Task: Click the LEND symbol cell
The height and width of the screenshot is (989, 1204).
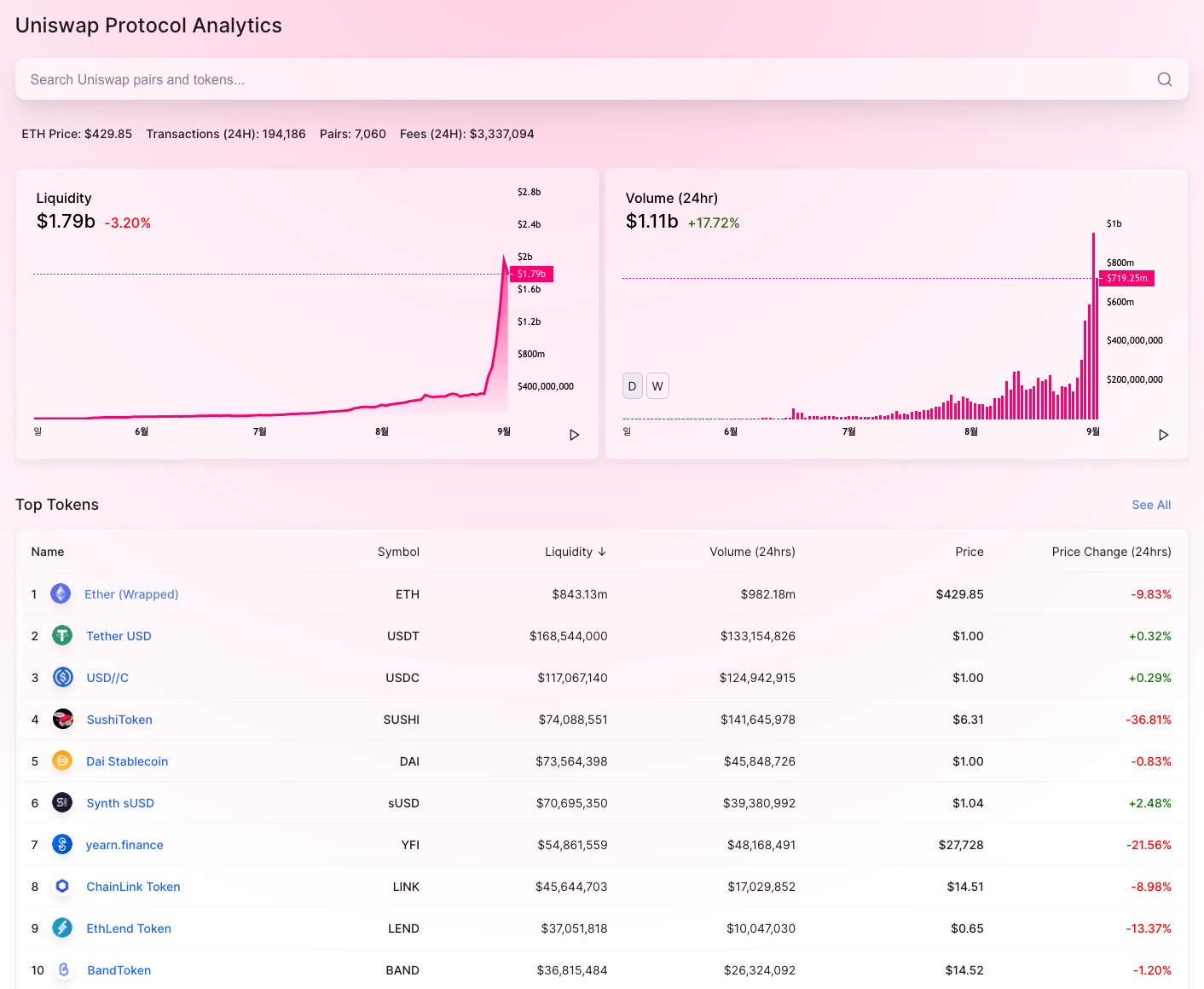Action: click(x=403, y=928)
